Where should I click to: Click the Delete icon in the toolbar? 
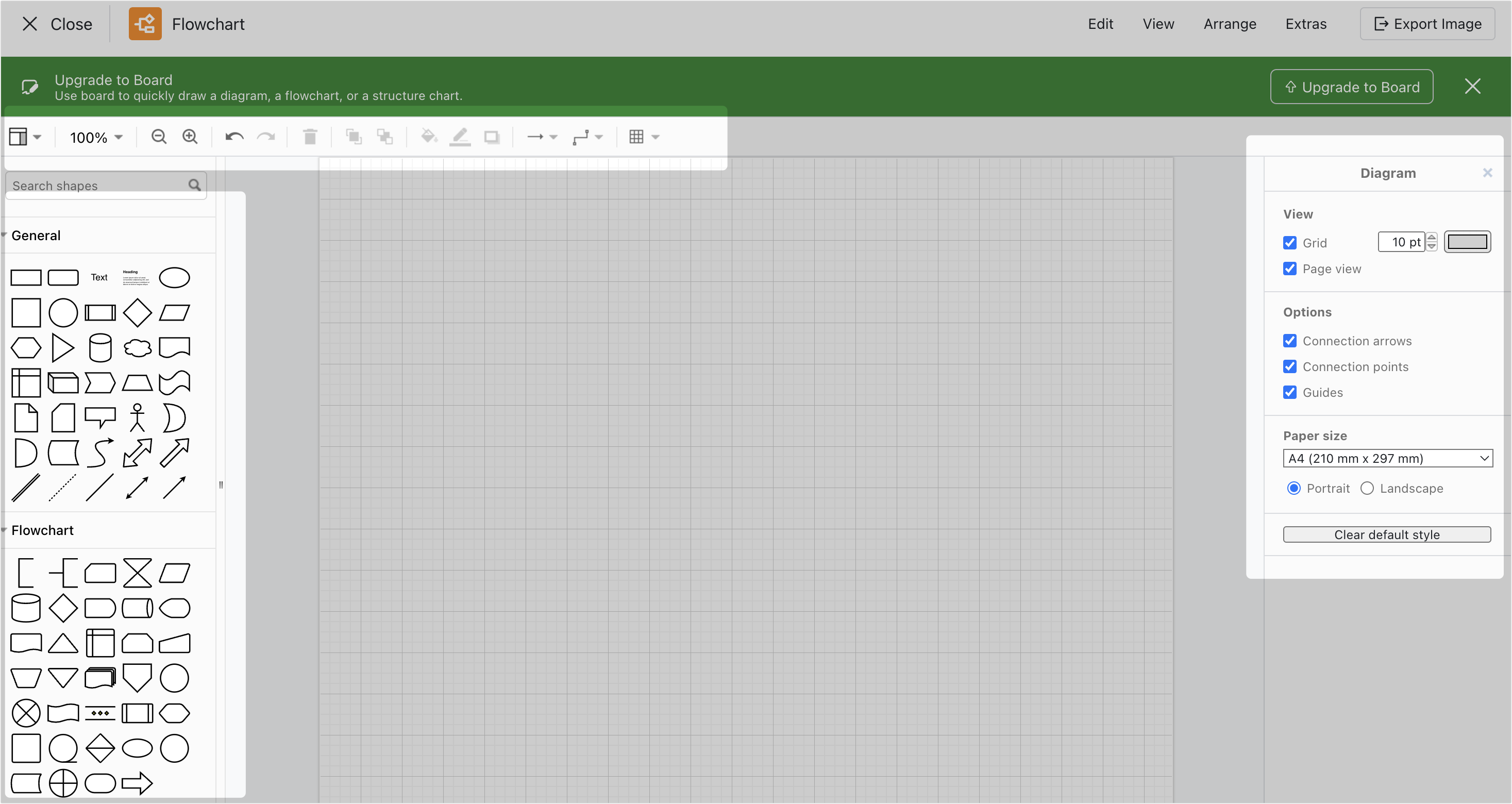[x=310, y=136]
